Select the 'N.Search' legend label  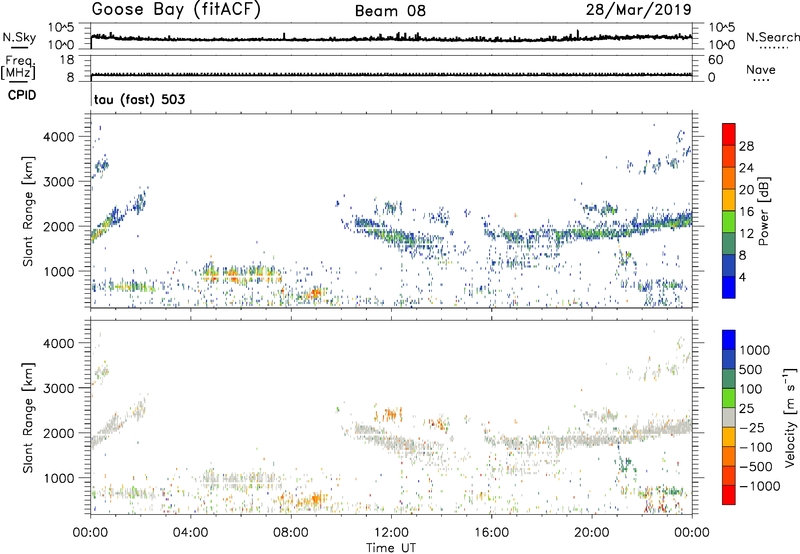click(x=772, y=37)
